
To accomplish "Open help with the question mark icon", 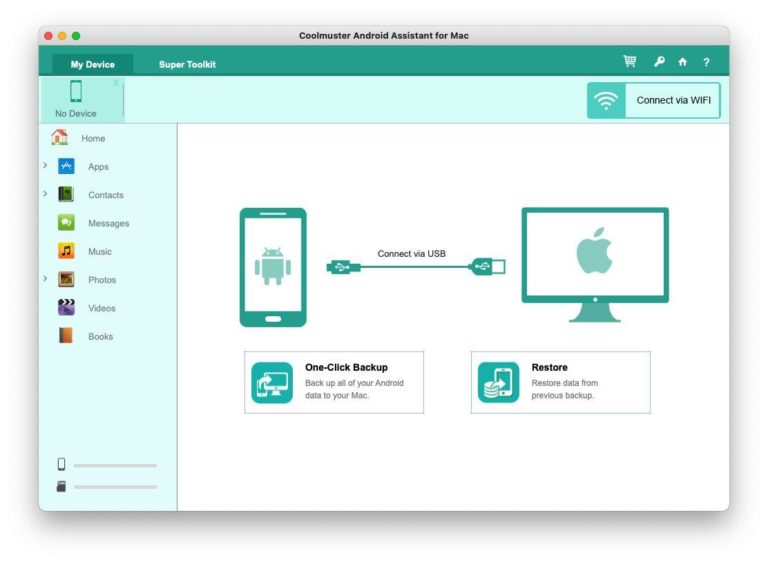I will tap(706, 62).
